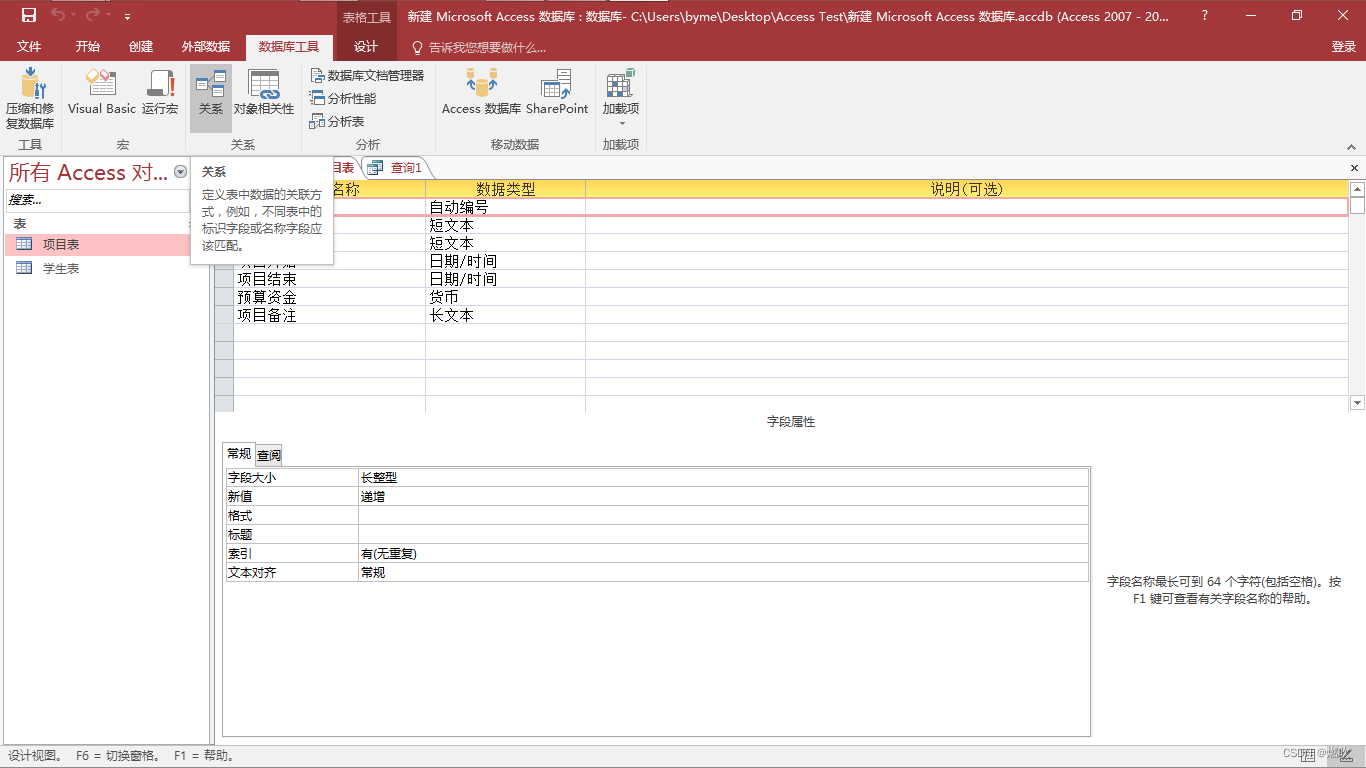1366x768 pixels.
Task: Switch to the Home (开始) ribbon tab
Action: click(87, 47)
